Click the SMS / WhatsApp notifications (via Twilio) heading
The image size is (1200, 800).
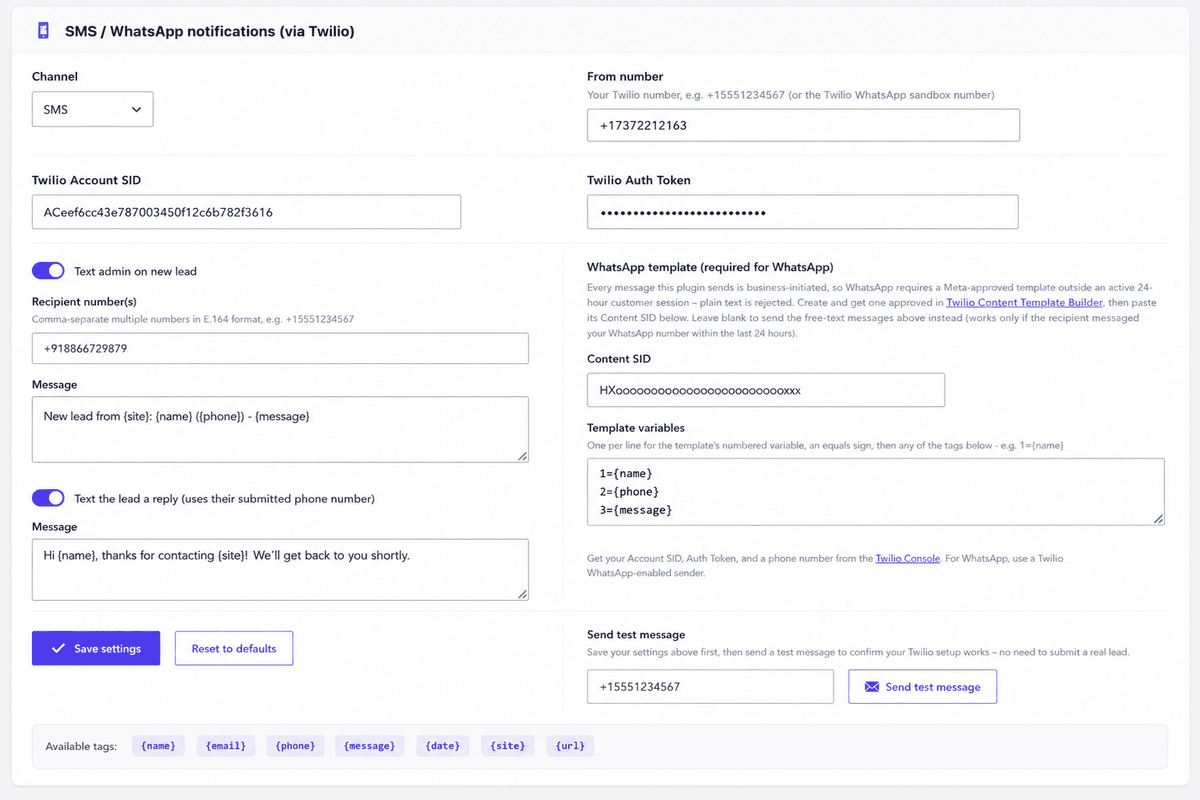(x=210, y=31)
